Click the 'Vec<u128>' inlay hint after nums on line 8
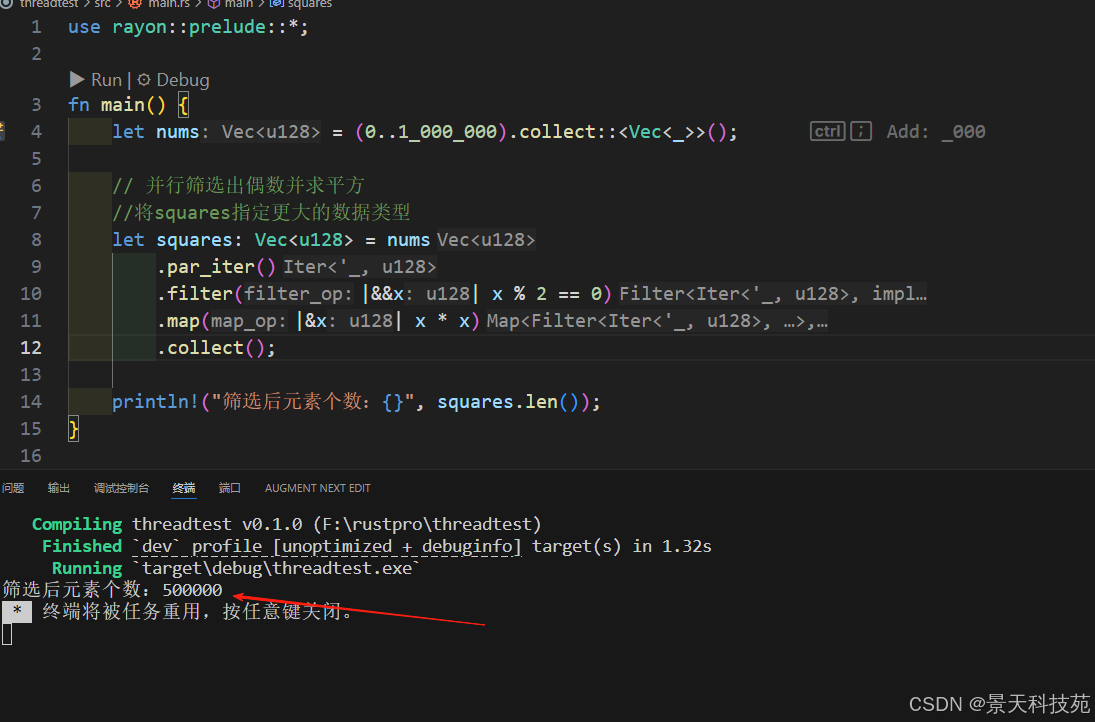Viewport: 1095px width, 722px height. [x=486, y=240]
